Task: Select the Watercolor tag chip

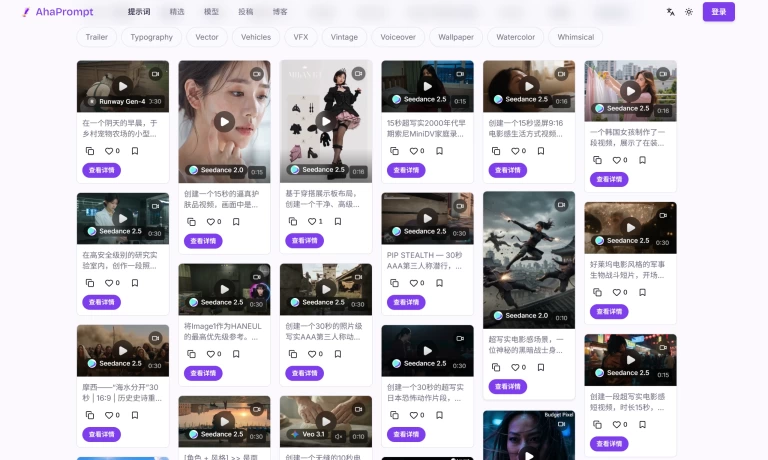Action: tap(515, 37)
